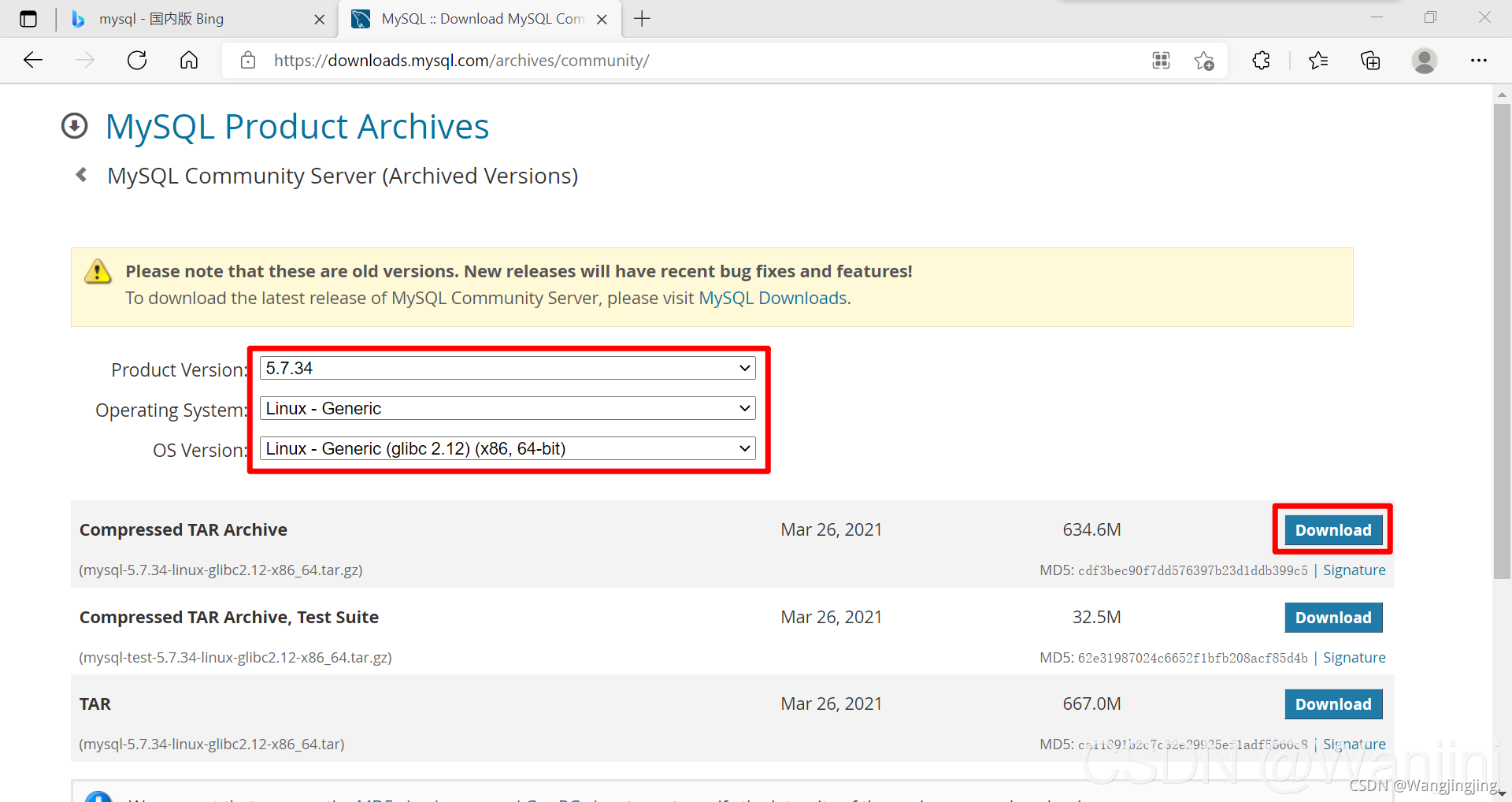The height and width of the screenshot is (802, 1512).
Task: Open the Operating System Linux - Generic dropdown
Action: click(x=508, y=408)
